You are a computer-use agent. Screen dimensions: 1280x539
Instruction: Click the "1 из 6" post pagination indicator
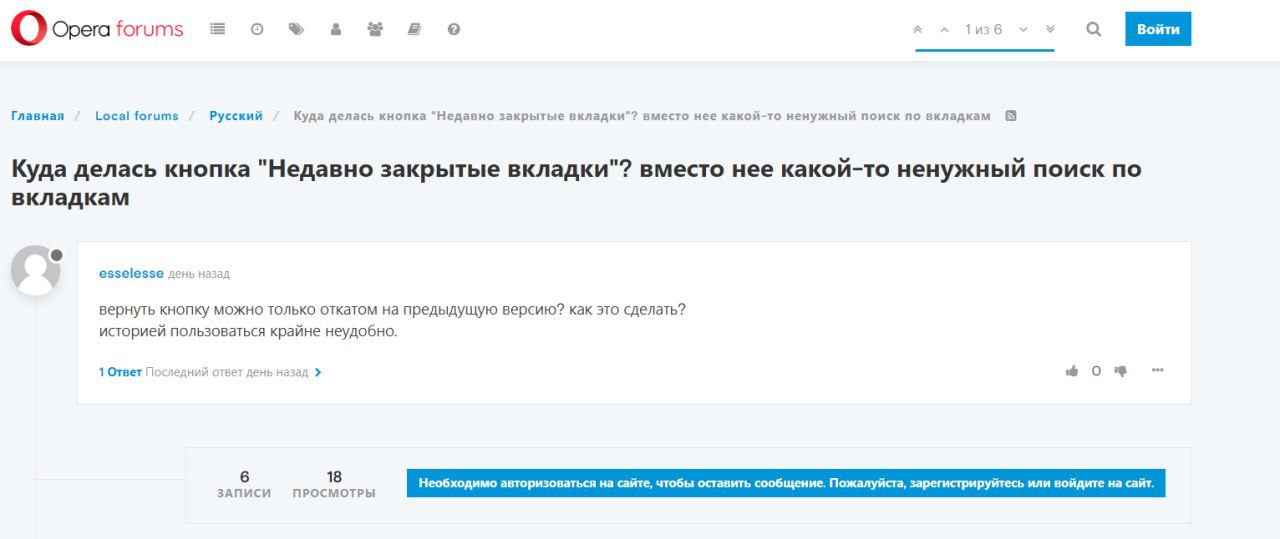[x=983, y=30]
